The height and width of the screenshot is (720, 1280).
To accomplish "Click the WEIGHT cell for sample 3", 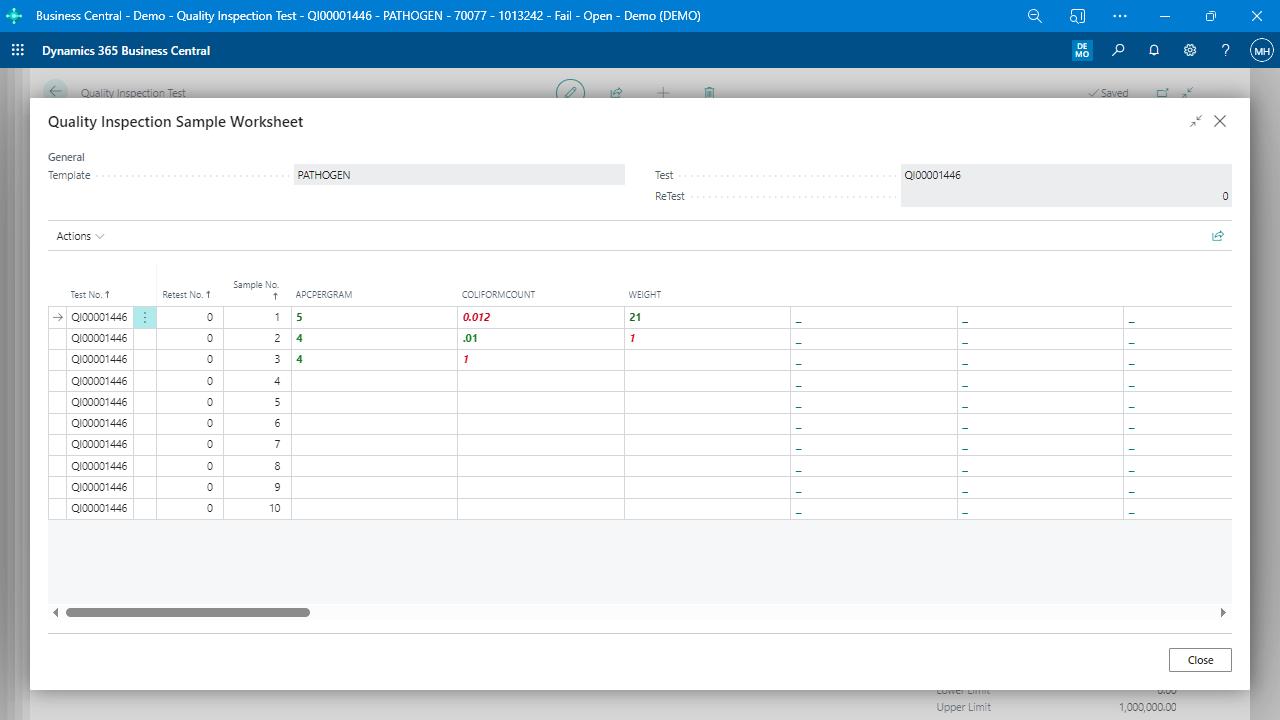I will (x=707, y=359).
